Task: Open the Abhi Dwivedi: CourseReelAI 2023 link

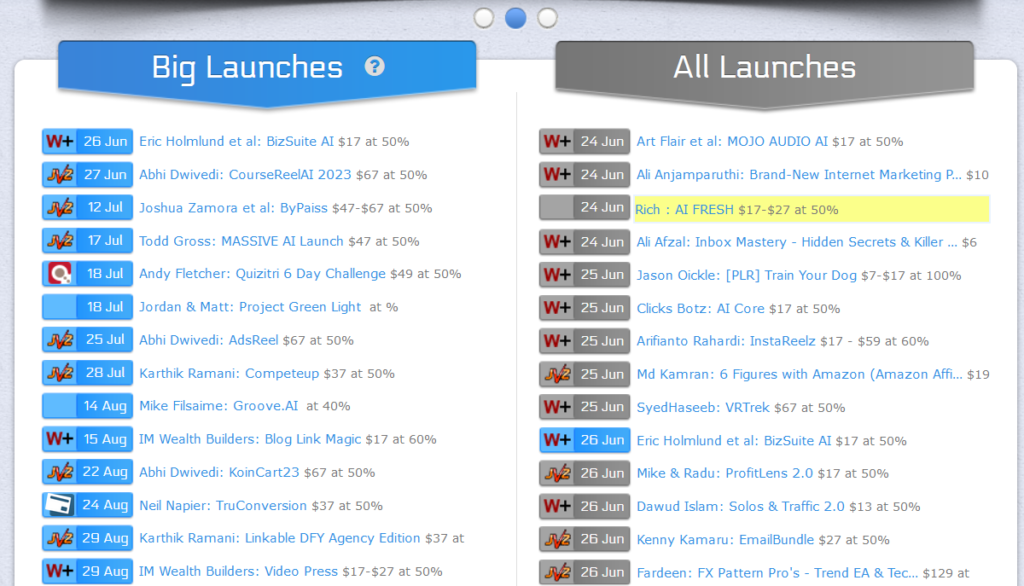Action: [245, 174]
